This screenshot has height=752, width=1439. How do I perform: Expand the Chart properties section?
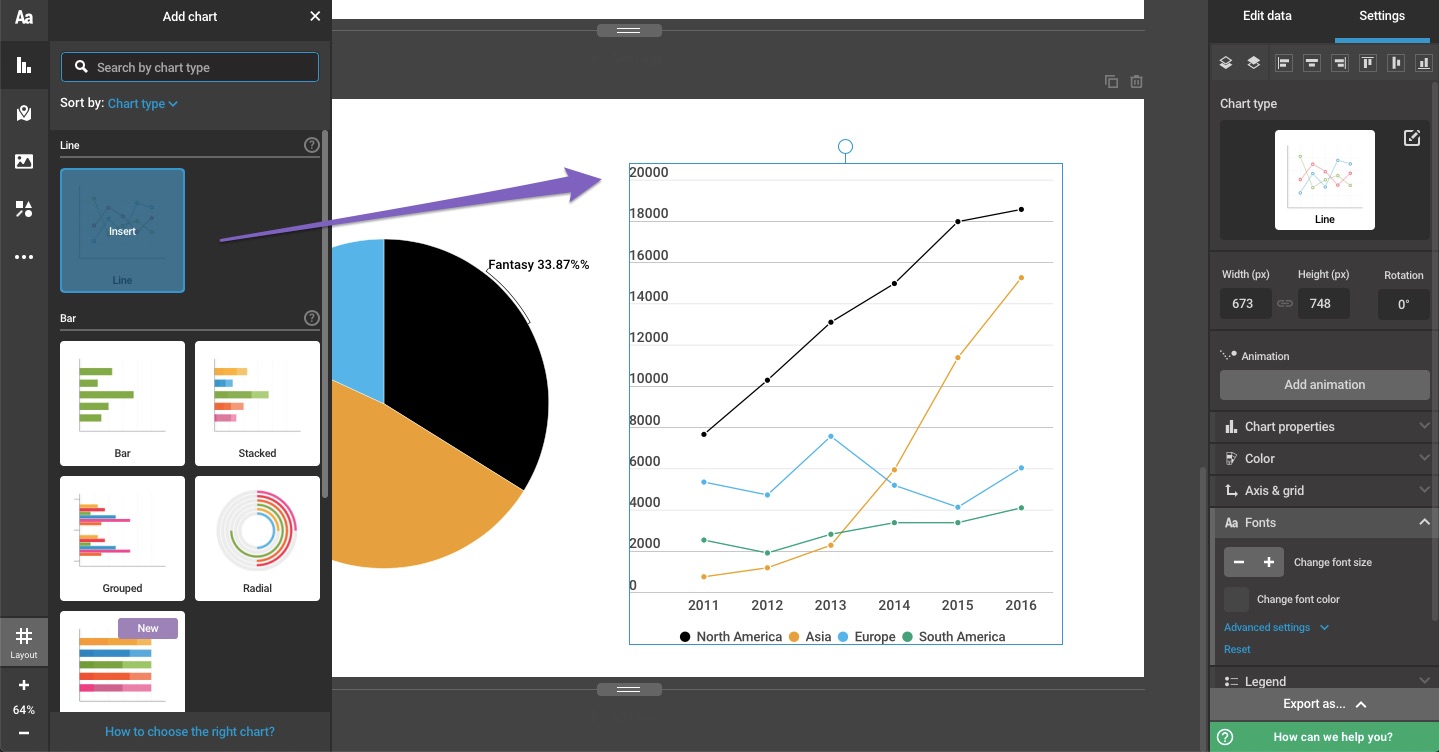tap(1324, 426)
